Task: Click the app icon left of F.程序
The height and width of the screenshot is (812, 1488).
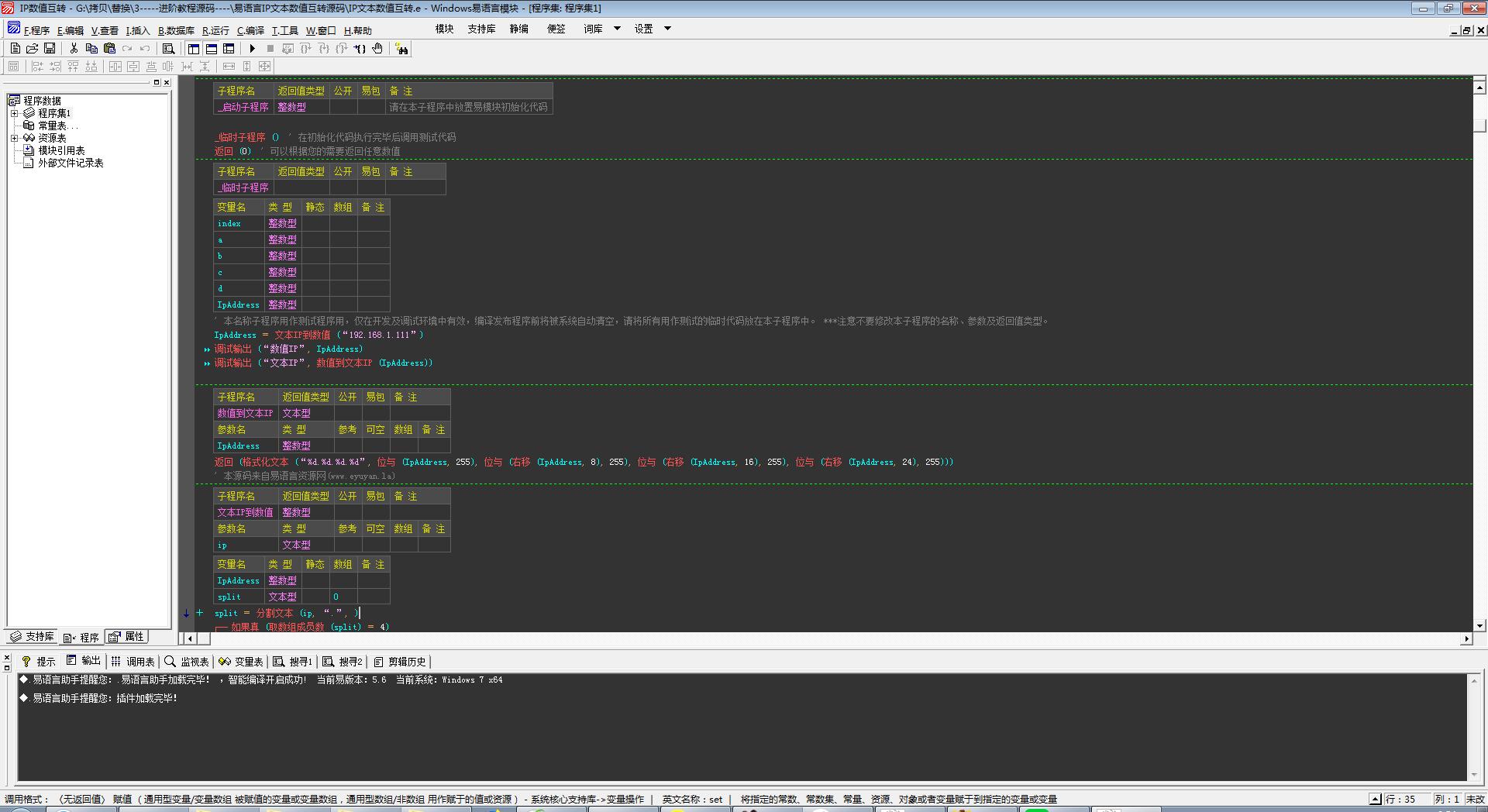Action: coord(13,29)
